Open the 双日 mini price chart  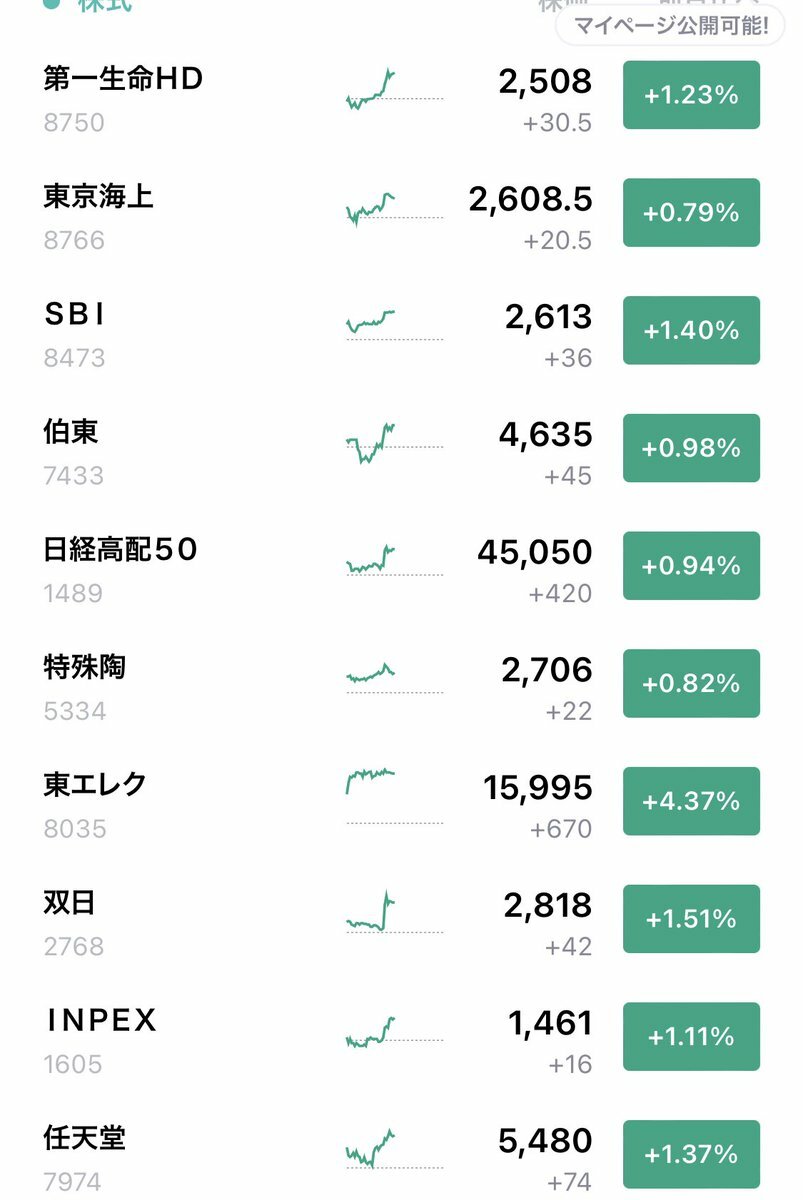click(x=394, y=913)
